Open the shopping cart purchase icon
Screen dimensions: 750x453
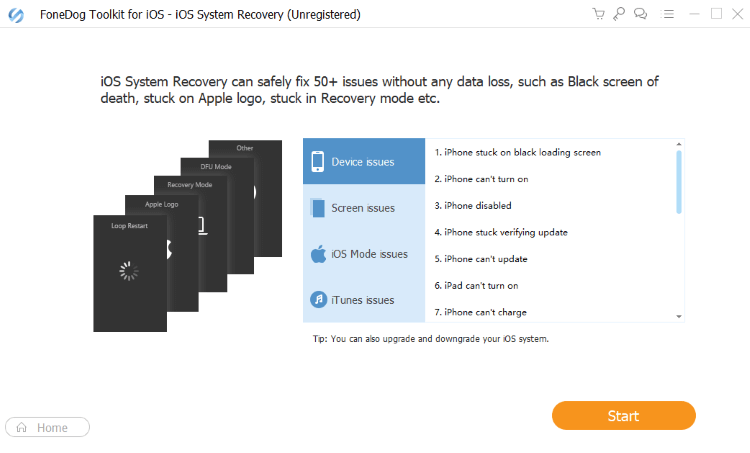point(598,14)
